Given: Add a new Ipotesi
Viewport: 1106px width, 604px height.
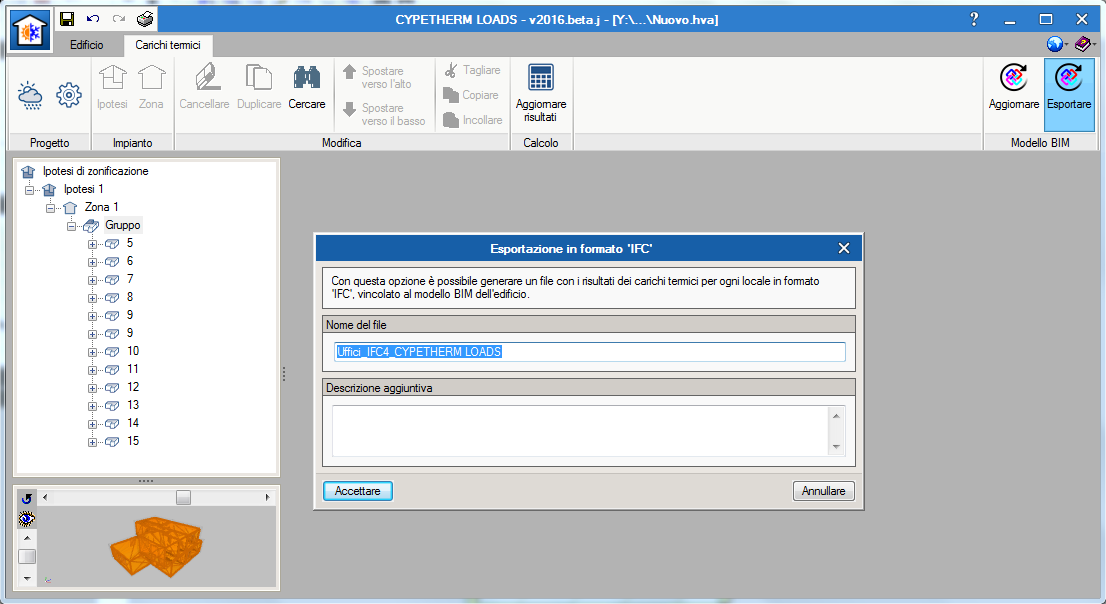Looking at the screenshot, I should pos(112,87).
